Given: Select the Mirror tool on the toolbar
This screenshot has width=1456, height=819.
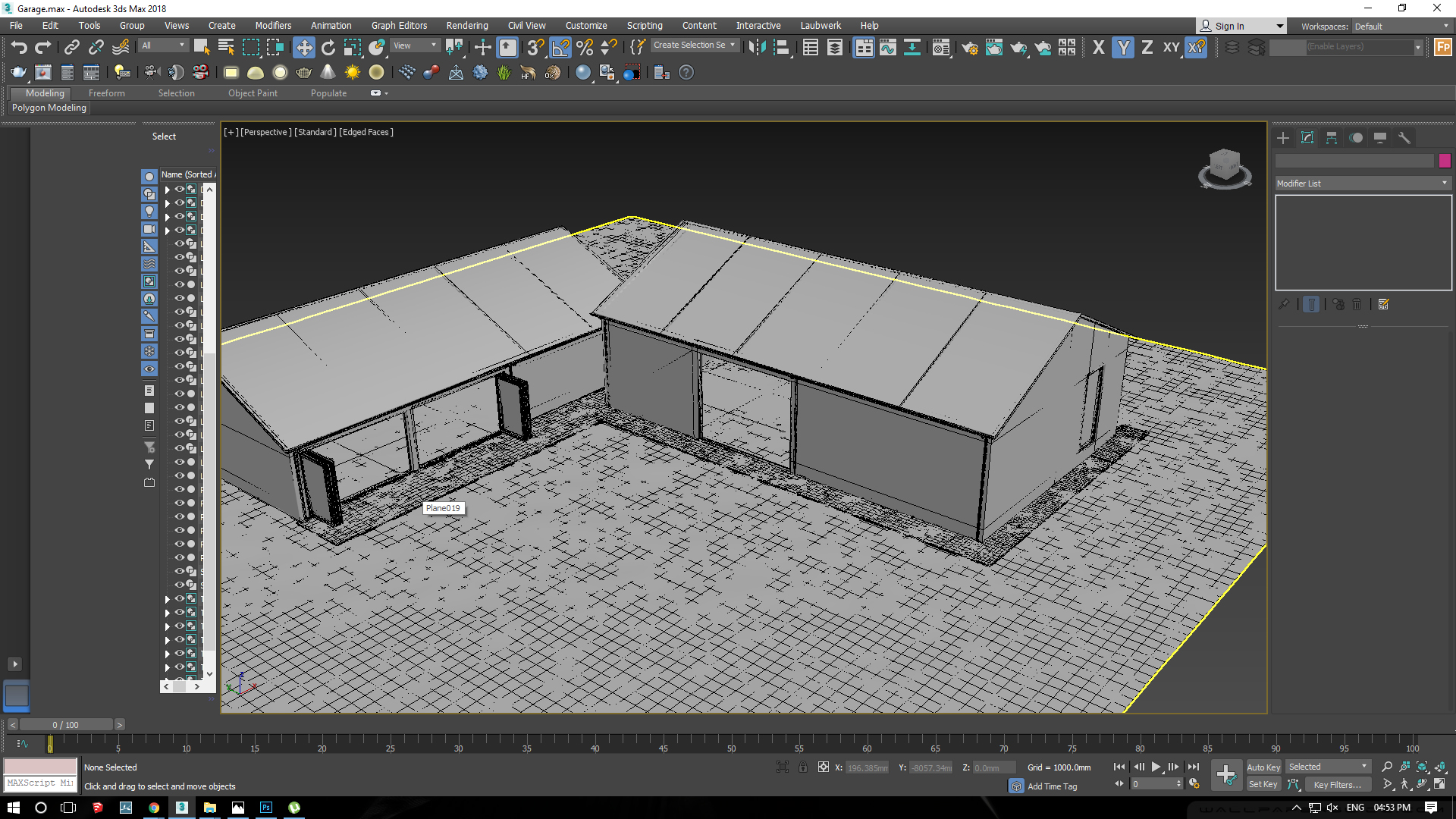Looking at the screenshot, I should (758, 47).
